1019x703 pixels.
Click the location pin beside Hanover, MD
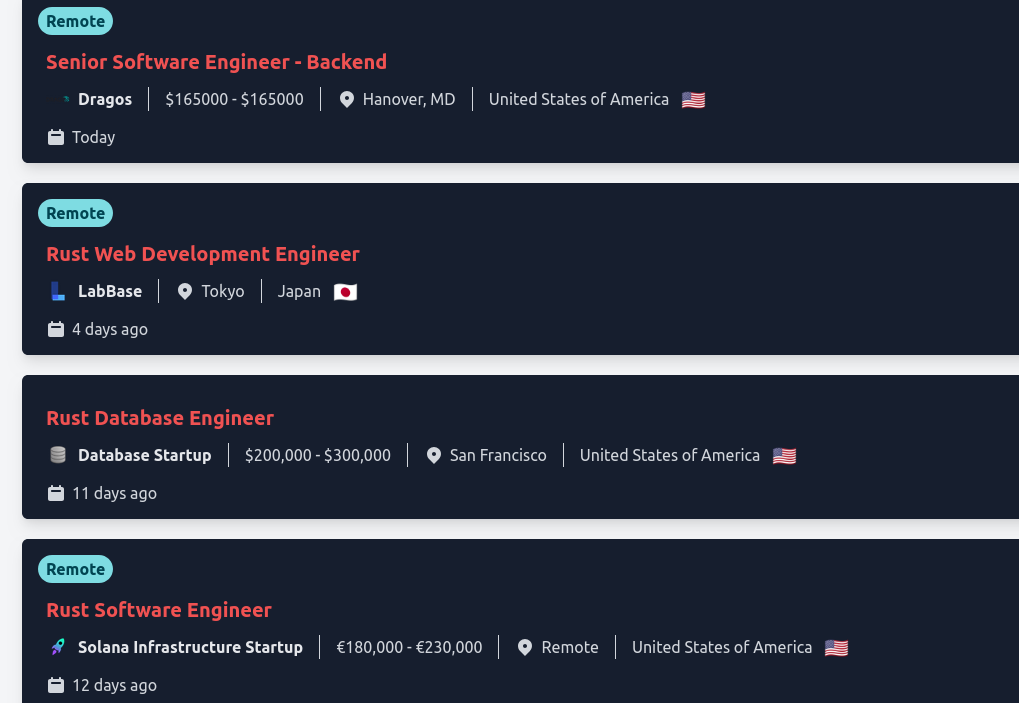pyautogui.click(x=346, y=99)
